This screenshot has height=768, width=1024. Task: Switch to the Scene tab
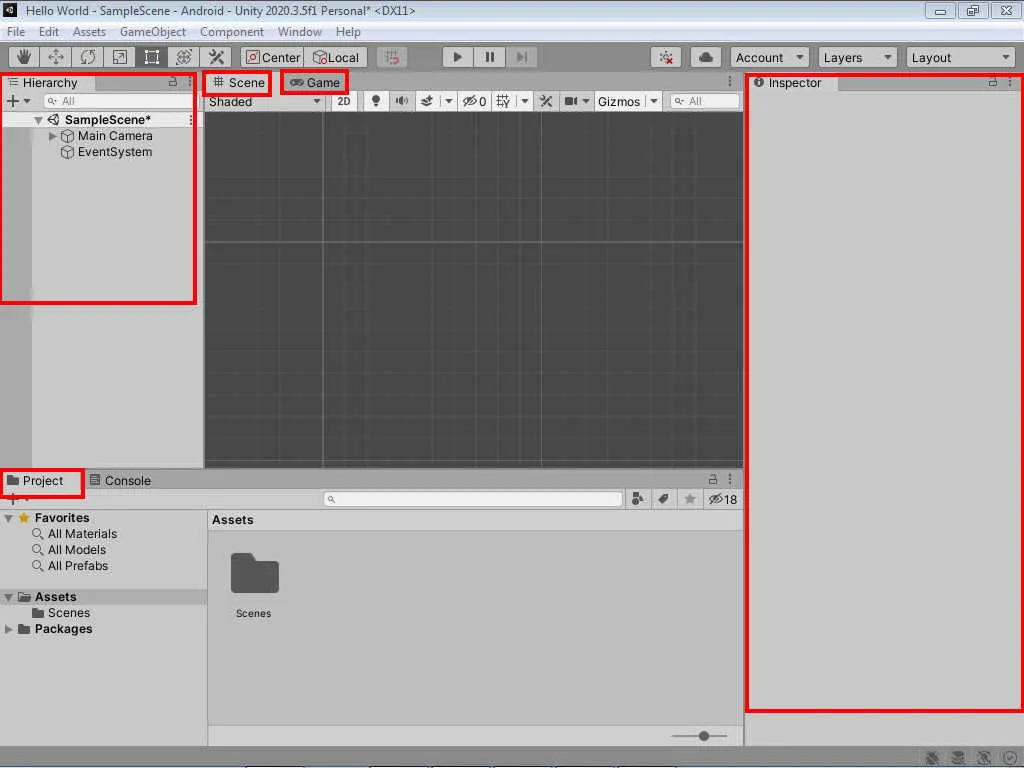coord(238,82)
